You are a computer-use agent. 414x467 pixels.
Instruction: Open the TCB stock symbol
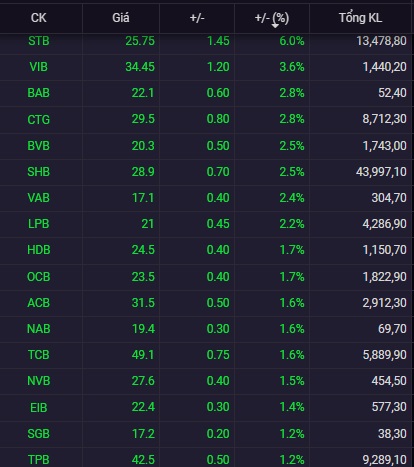point(39,355)
